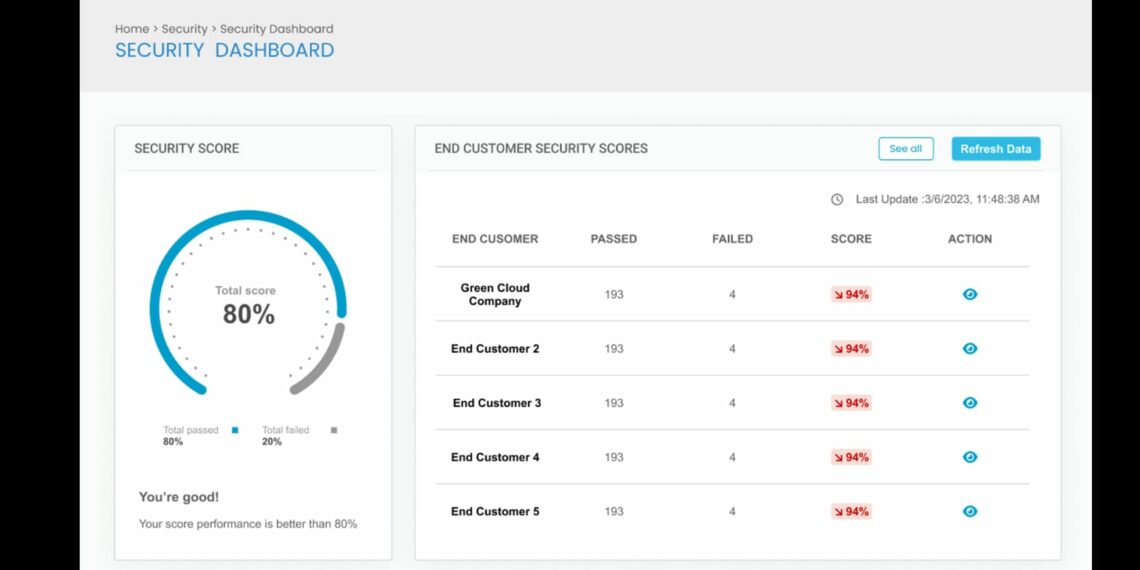Open End Customer 3 eye action icon
Image resolution: width=1140 pixels, height=570 pixels.
(x=969, y=403)
